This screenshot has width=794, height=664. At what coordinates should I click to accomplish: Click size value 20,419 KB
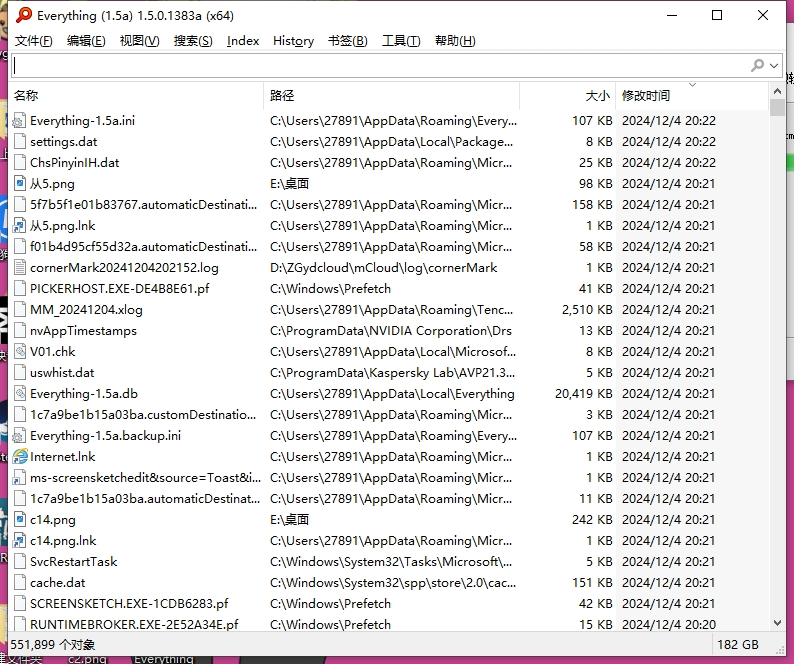coord(583,394)
